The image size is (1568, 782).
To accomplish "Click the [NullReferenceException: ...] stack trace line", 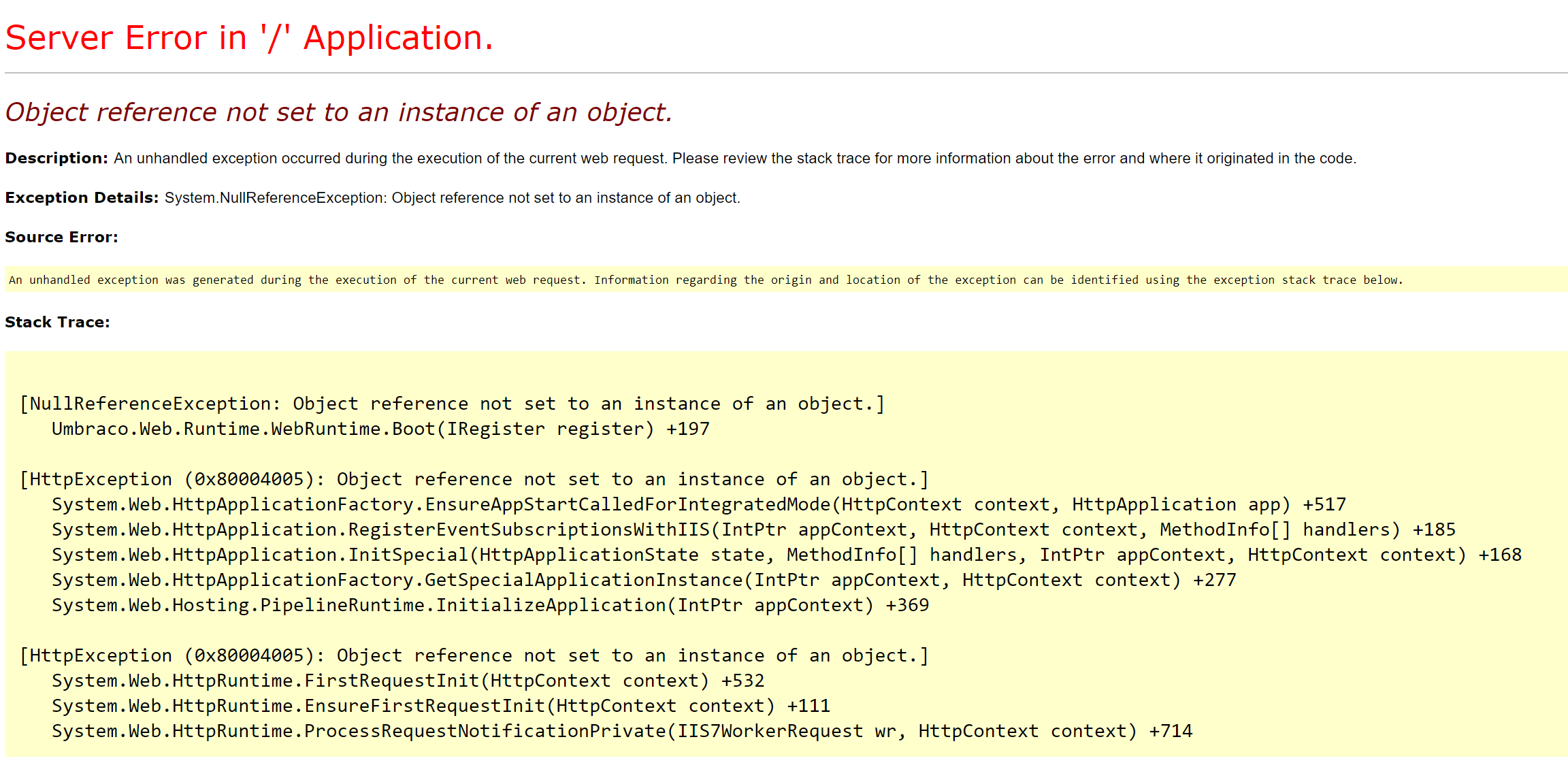I will [x=452, y=404].
